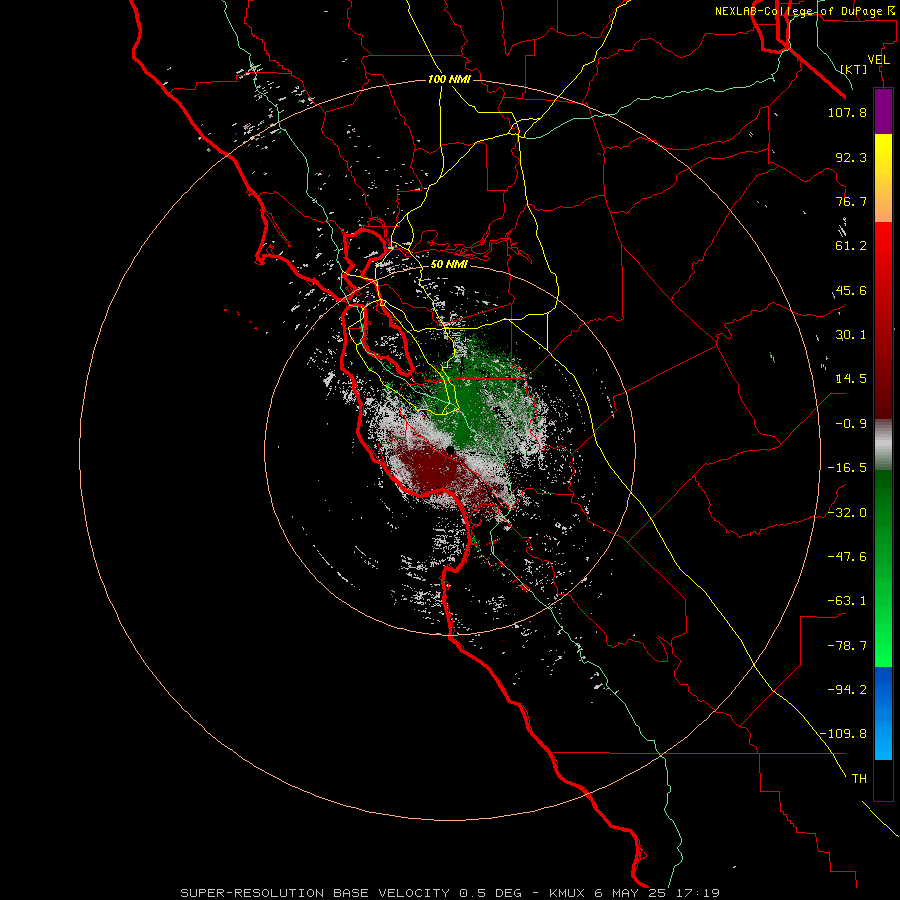Click the 50 NMI range ring label
900x900 pixels.
tap(449, 264)
